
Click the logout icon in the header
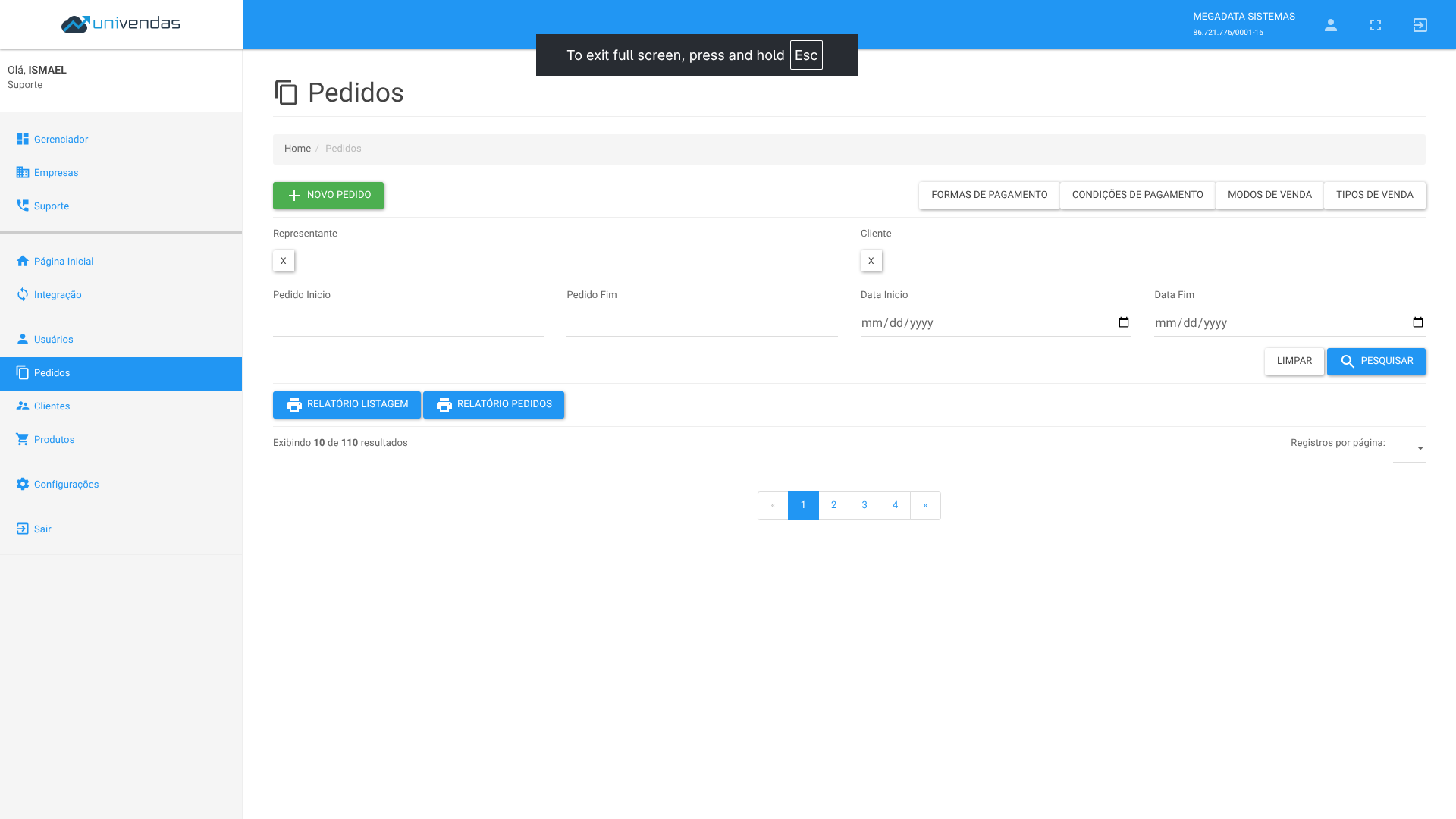click(x=1420, y=25)
